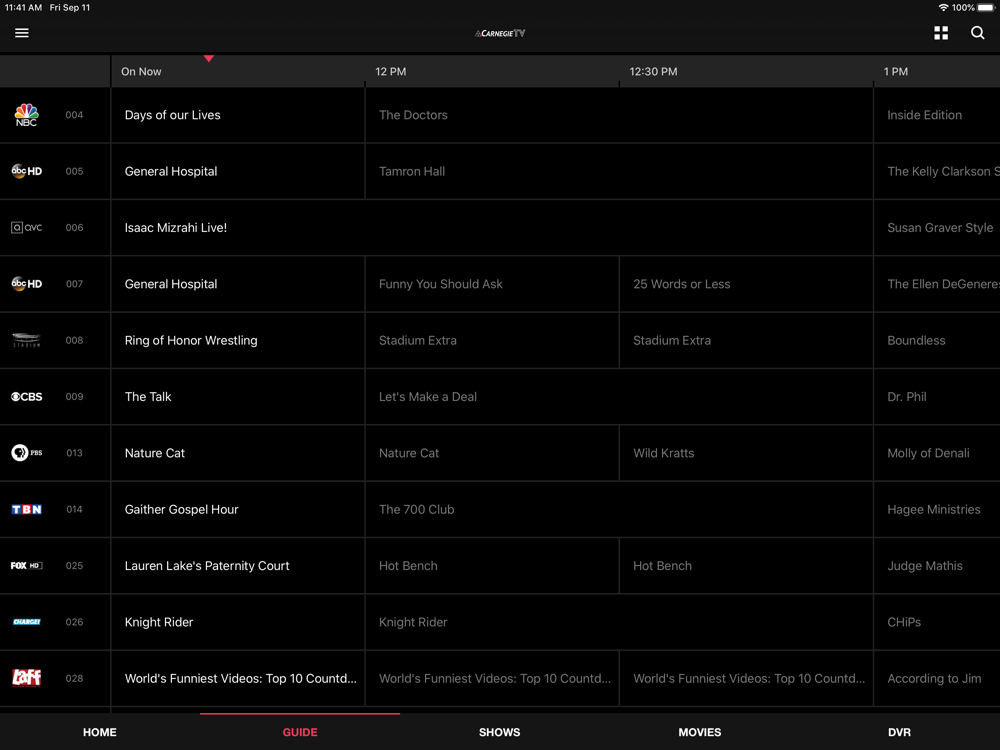Open Days of our Lives on NBC
The width and height of the screenshot is (1000, 750).
[238, 115]
